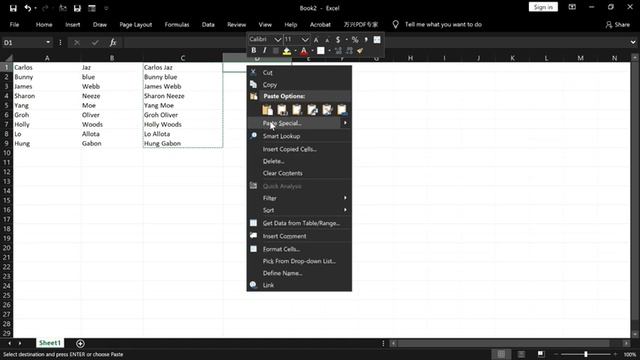640x360 pixels.
Task: Choose Insert Copied Cells...
Action: click(299, 149)
